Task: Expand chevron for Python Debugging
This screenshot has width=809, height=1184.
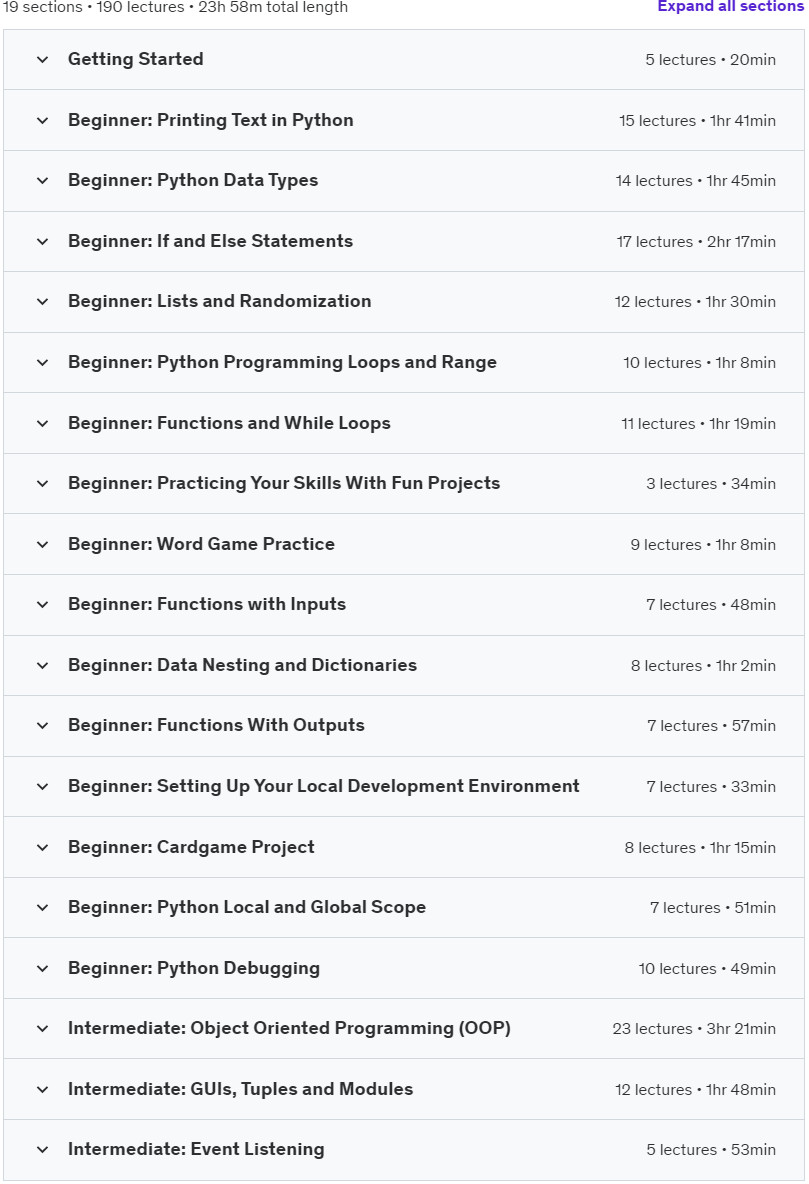Action: pos(43,968)
